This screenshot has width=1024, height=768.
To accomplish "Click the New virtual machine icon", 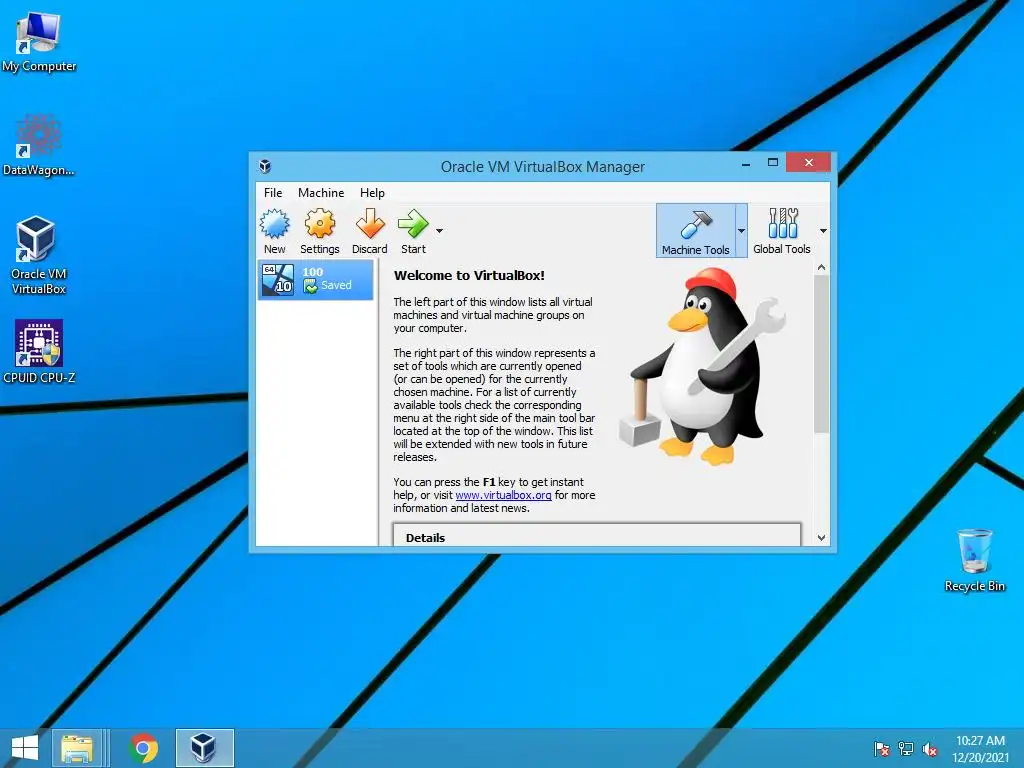I will [274, 224].
